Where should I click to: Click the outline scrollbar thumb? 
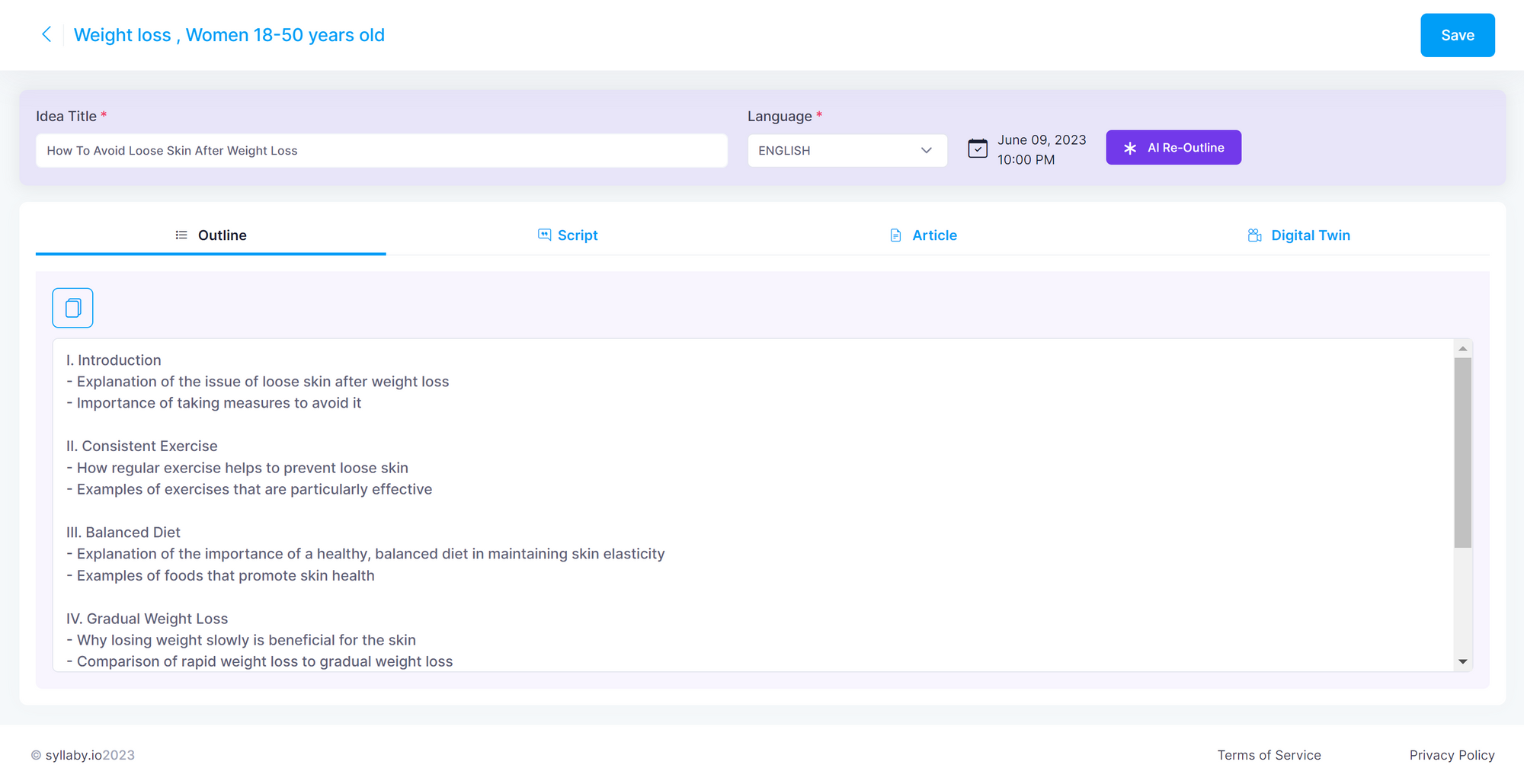click(1462, 453)
